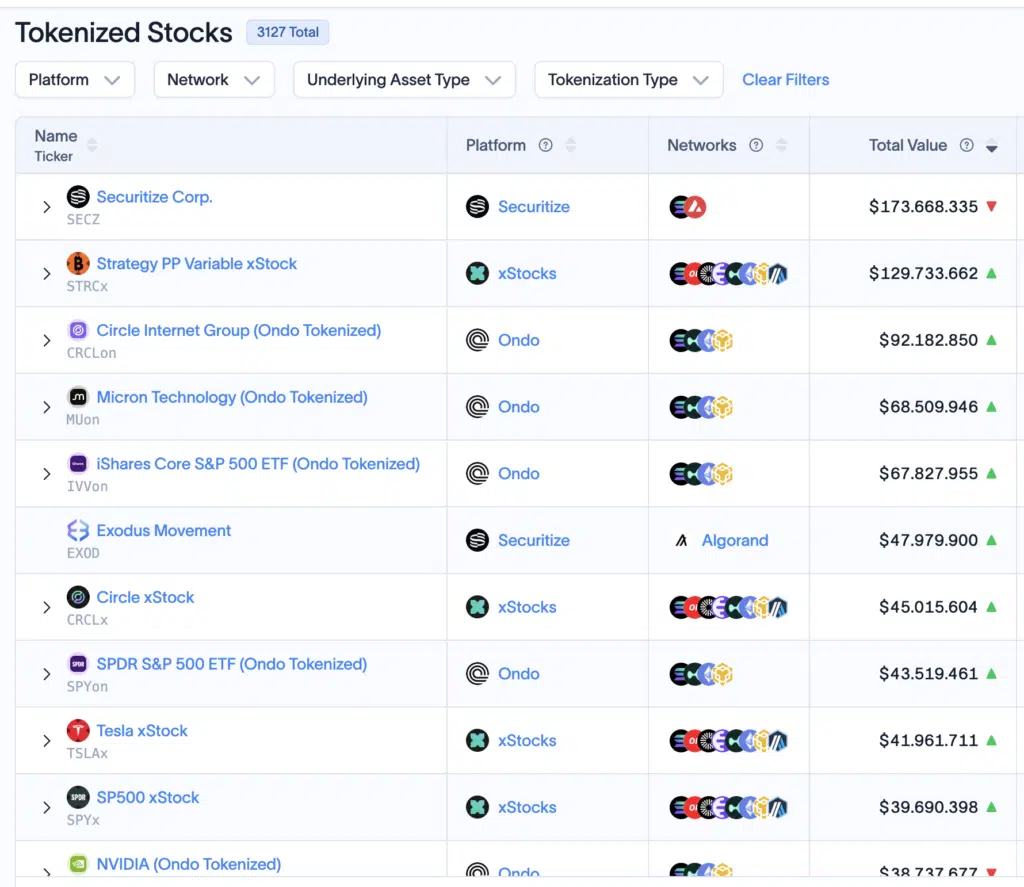Image resolution: width=1024 pixels, height=887 pixels.
Task: Open Circle Internet Group (Ondo Tokenized) link
Action: pos(239,330)
